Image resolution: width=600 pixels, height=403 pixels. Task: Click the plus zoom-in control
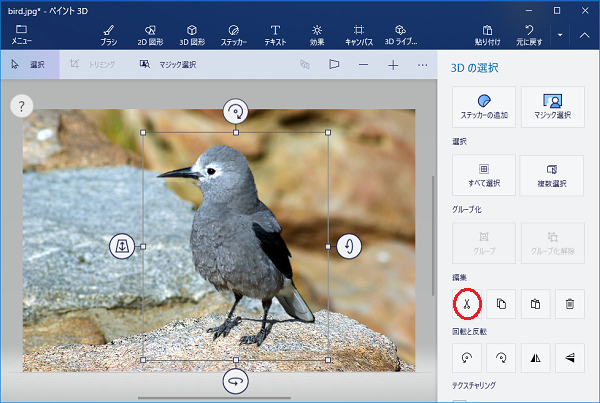[x=393, y=64]
